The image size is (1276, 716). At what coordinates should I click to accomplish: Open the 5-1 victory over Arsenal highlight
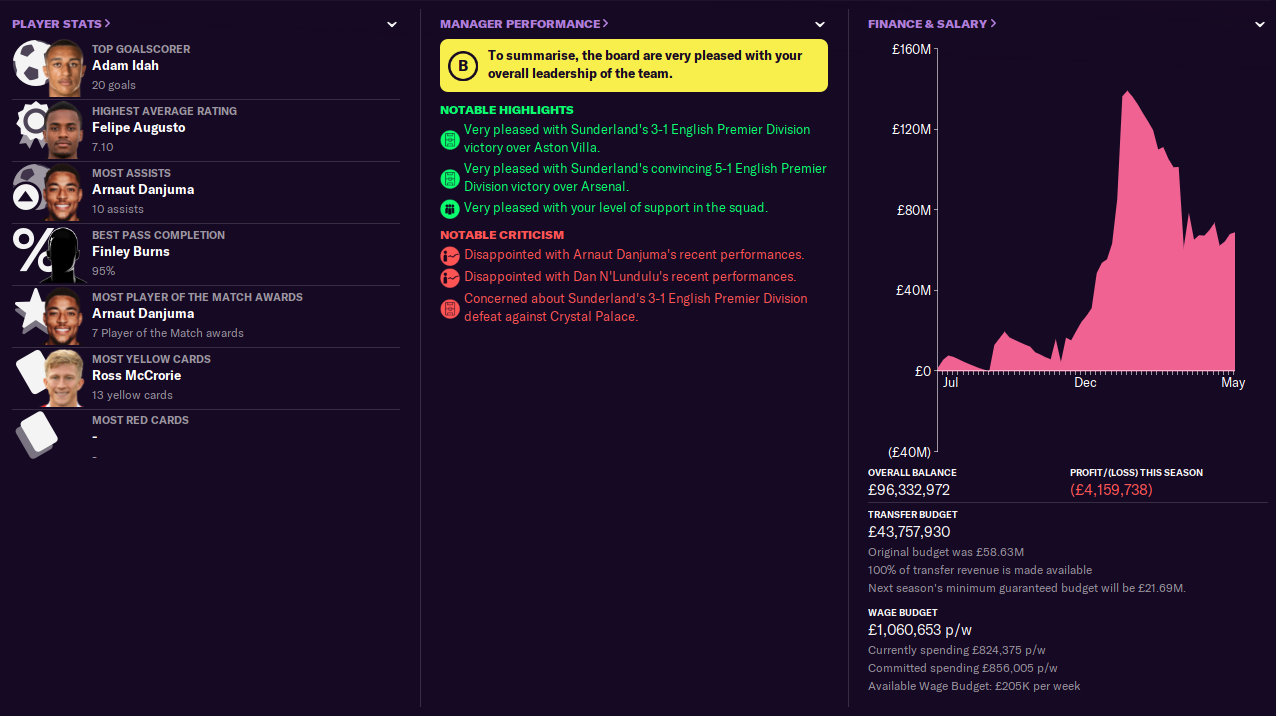point(645,178)
